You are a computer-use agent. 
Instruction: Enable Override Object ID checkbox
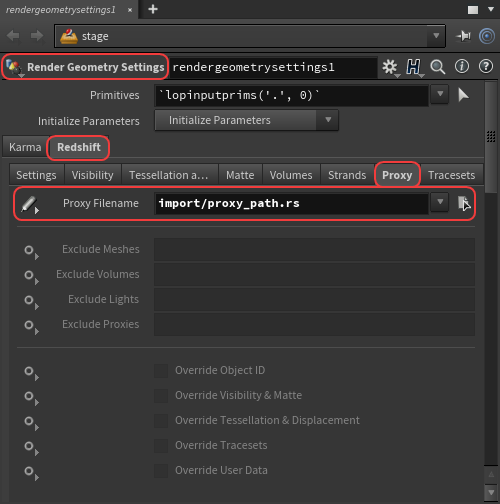tap(161, 370)
